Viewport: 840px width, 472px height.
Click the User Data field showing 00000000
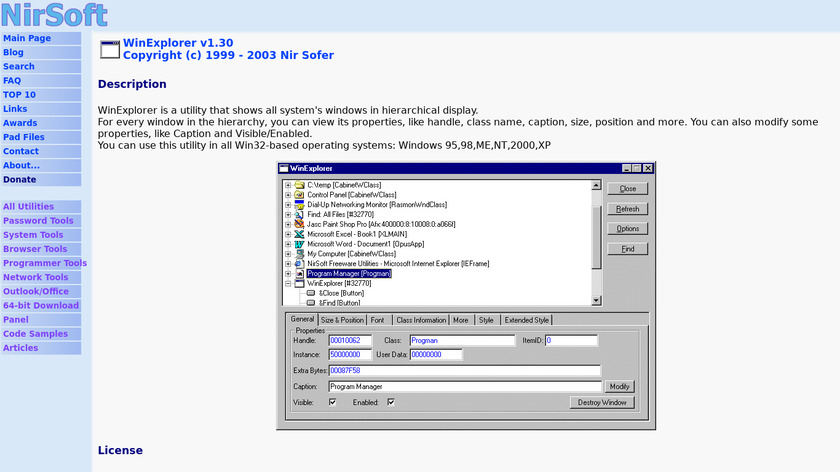(x=436, y=355)
